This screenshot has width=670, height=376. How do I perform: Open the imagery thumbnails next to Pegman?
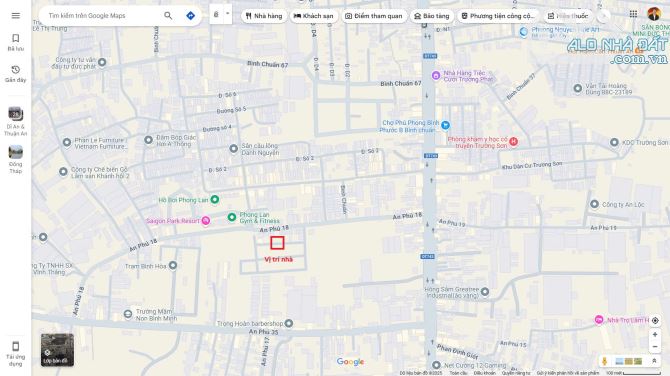pos(628,361)
